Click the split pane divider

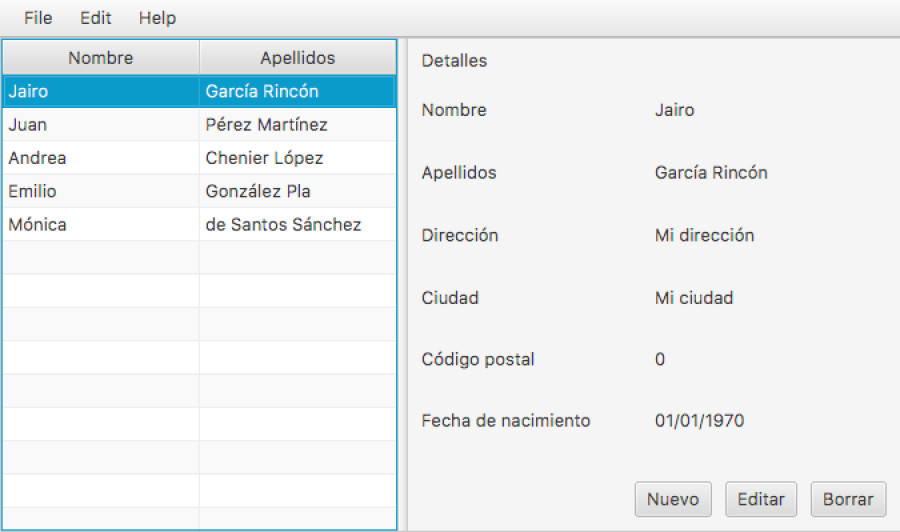coord(403,285)
